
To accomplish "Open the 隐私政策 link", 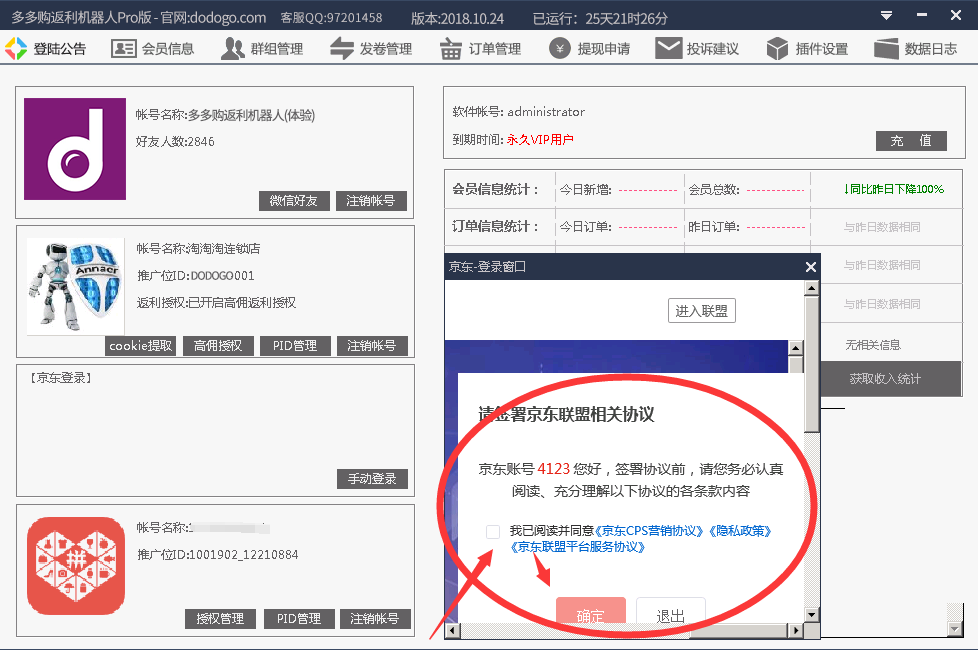I will pos(740,531).
